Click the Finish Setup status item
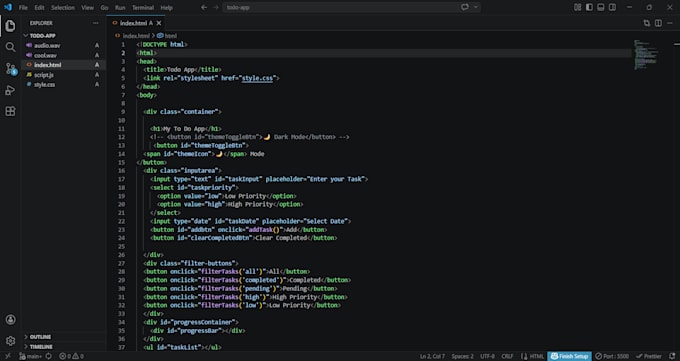 pos(569,356)
